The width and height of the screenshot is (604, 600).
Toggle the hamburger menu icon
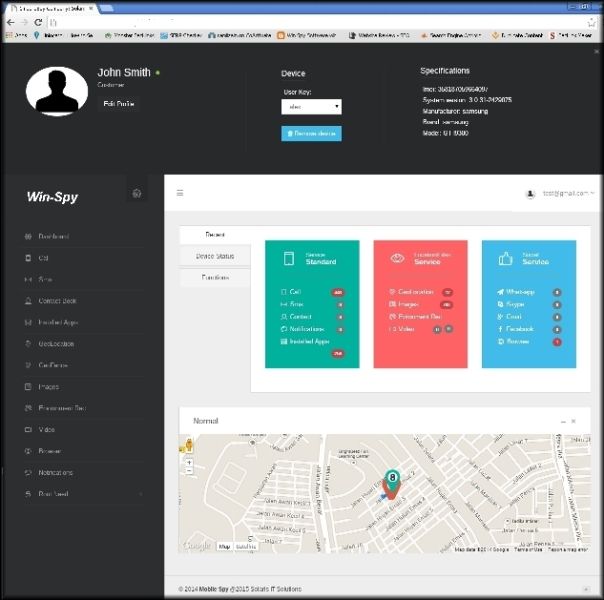click(180, 193)
